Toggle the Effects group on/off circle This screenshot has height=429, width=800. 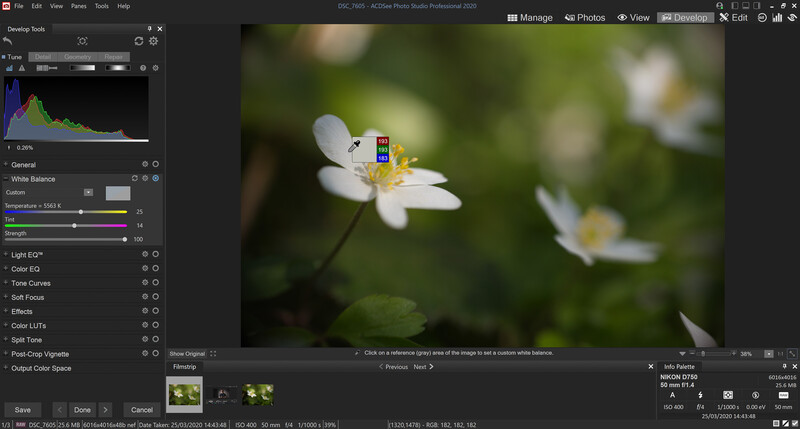pyautogui.click(x=156, y=311)
